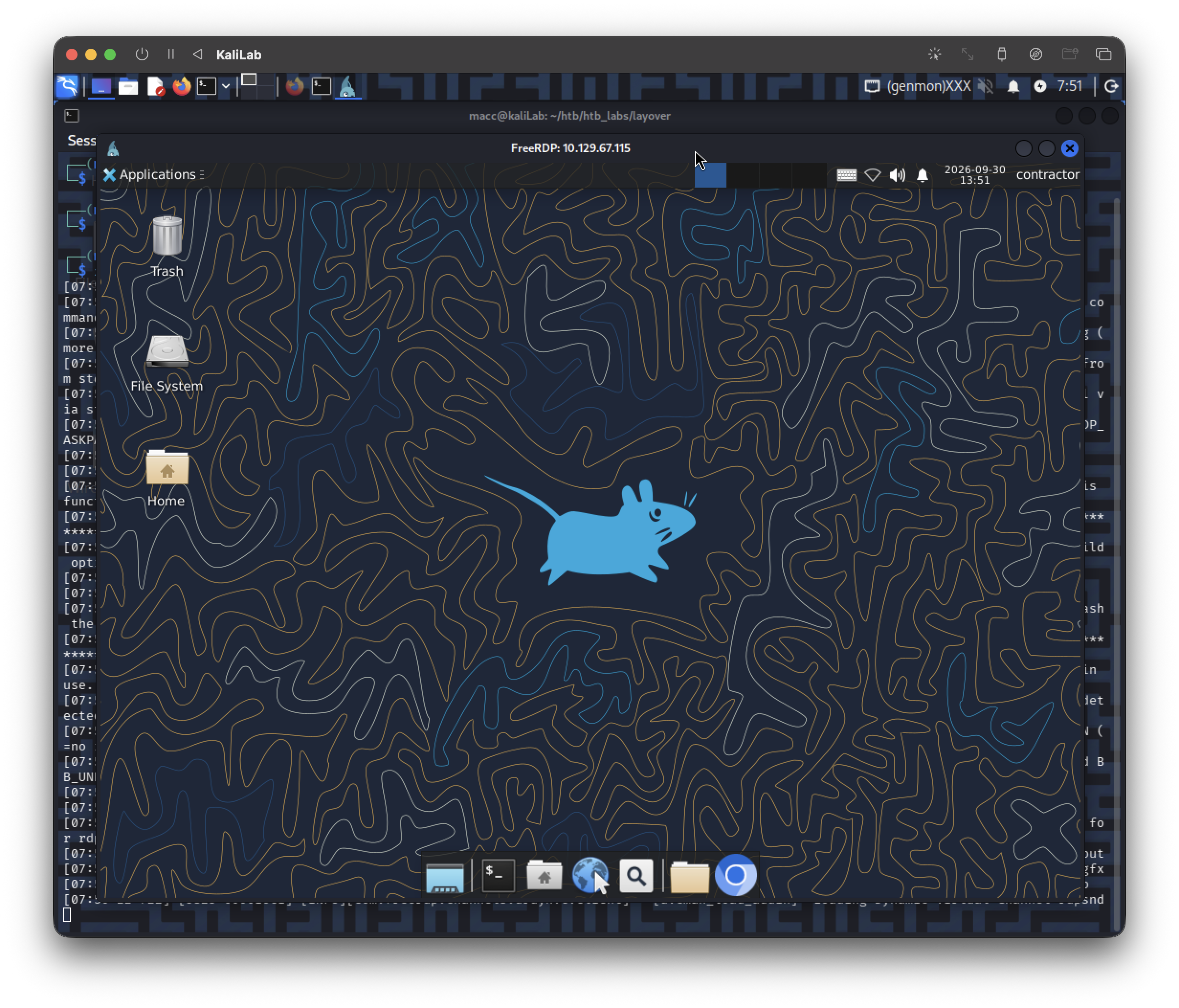Open the Kali dragon applications menu
Image resolution: width=1179 pixels, height=1008 pixels.
point(67,87)
